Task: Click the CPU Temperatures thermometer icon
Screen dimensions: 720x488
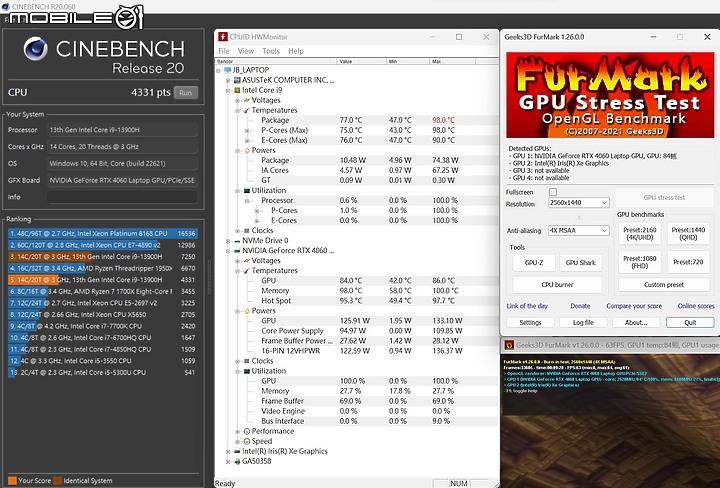Action: (x=247, y=110)
